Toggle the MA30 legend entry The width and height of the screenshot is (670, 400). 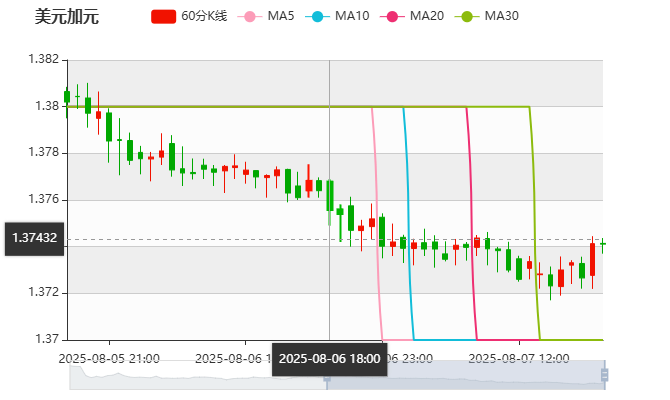487,16
